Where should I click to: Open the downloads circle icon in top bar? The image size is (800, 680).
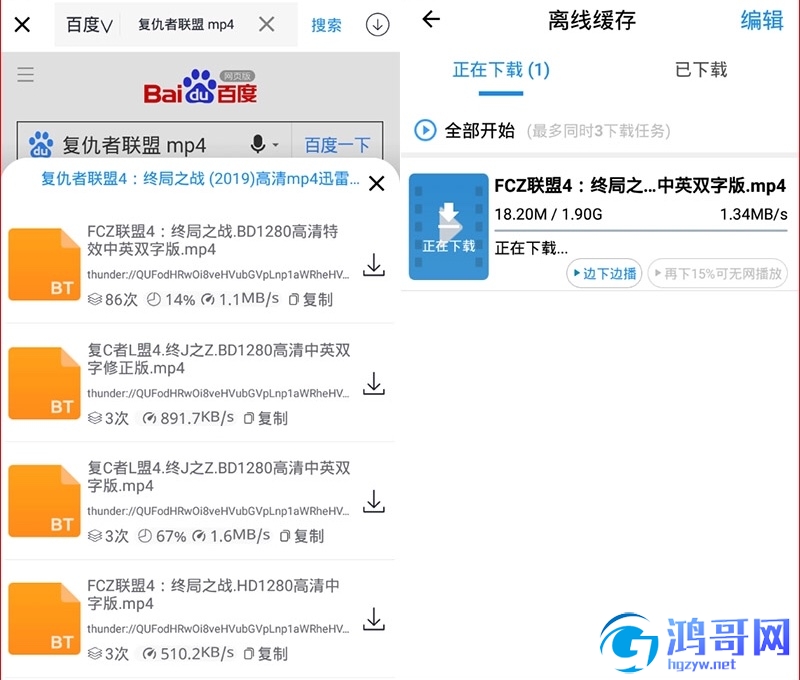pyautogui.click(x=378, y=24)
